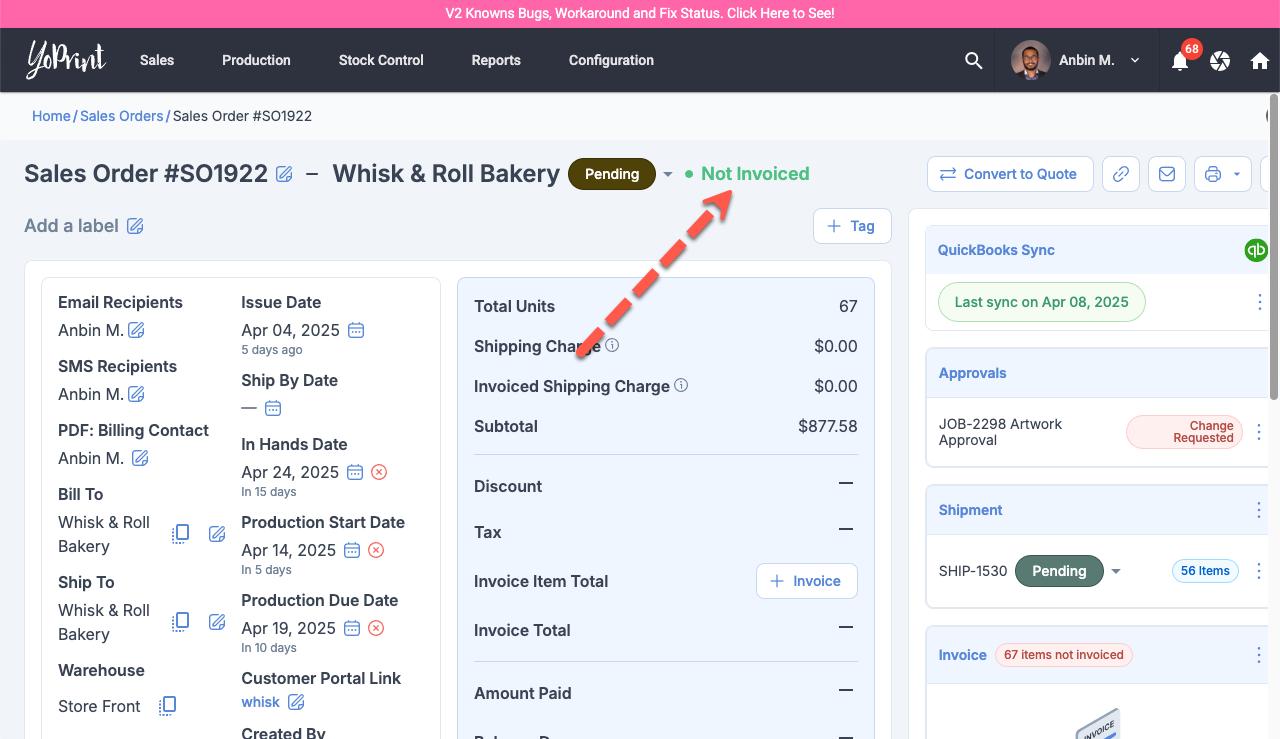Open the Stock Control menu
The image size is (1280, 739).
381,60
